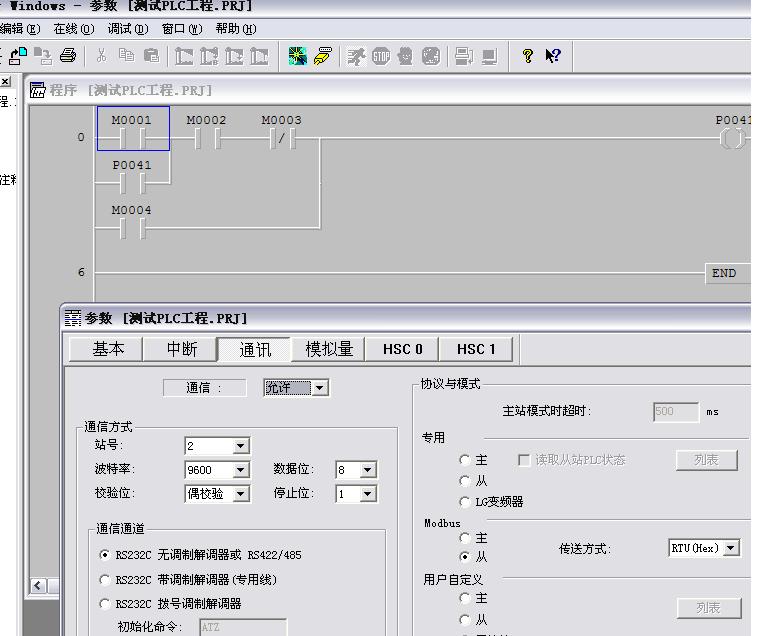Viewport: 761px width, 636px height.
Task: Switch to the 模拟量 tab
Action: point(329,349)
